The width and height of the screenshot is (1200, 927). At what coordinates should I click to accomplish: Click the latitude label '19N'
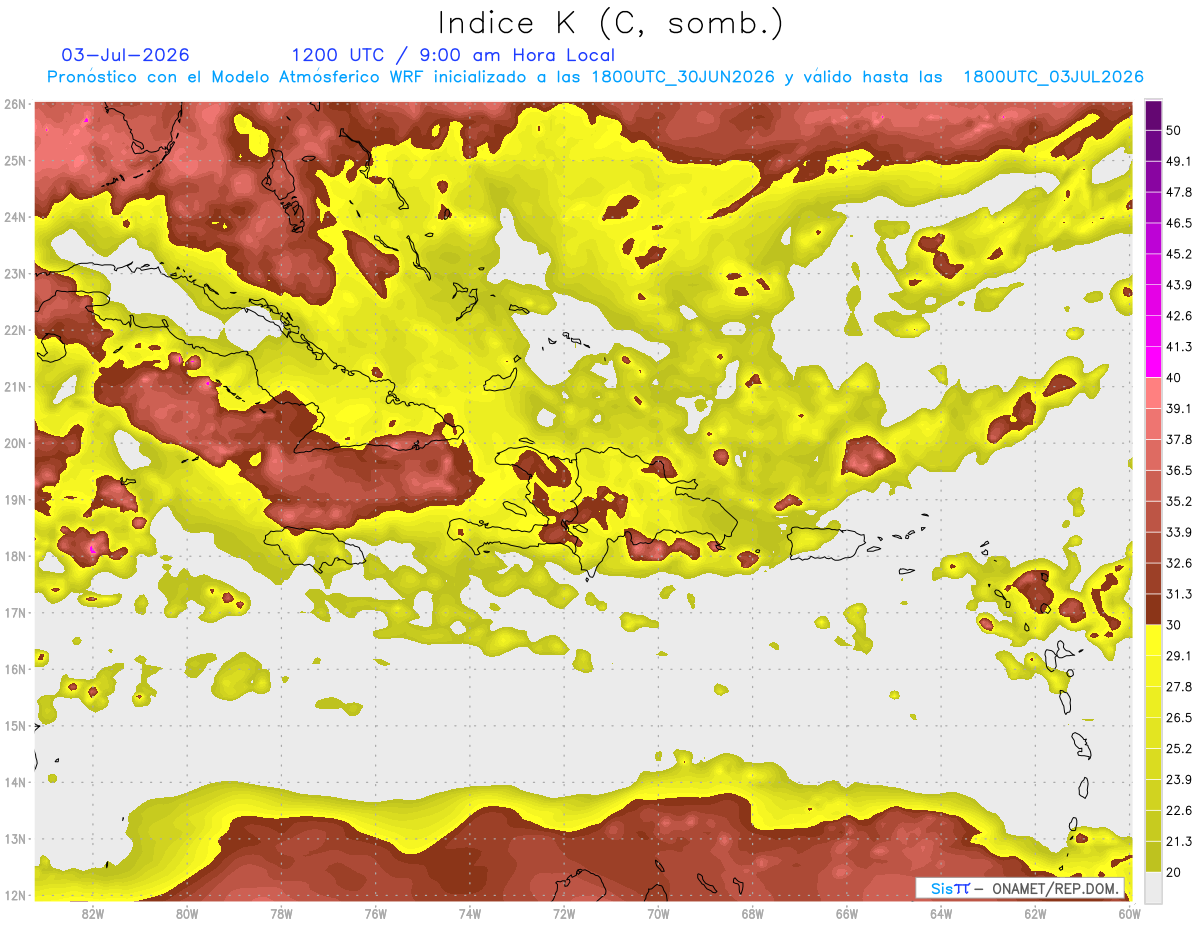(15, 500)
